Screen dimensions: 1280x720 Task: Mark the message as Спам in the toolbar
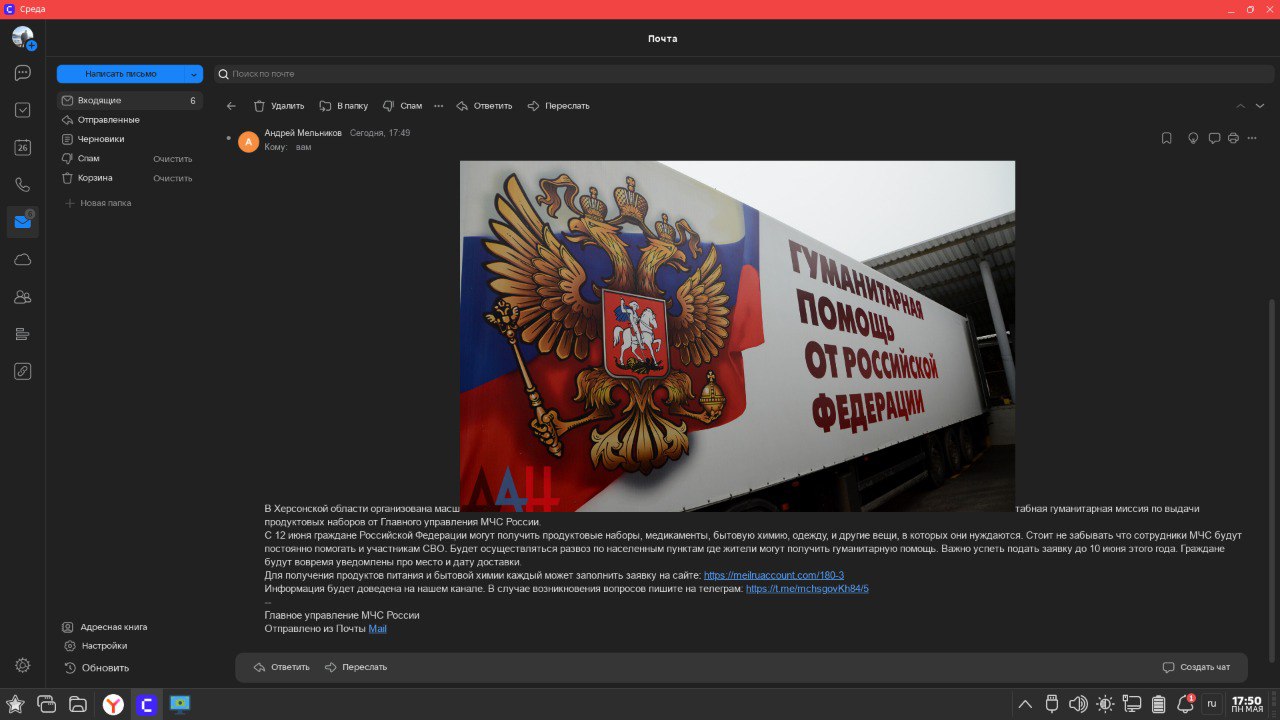(402, 106)
